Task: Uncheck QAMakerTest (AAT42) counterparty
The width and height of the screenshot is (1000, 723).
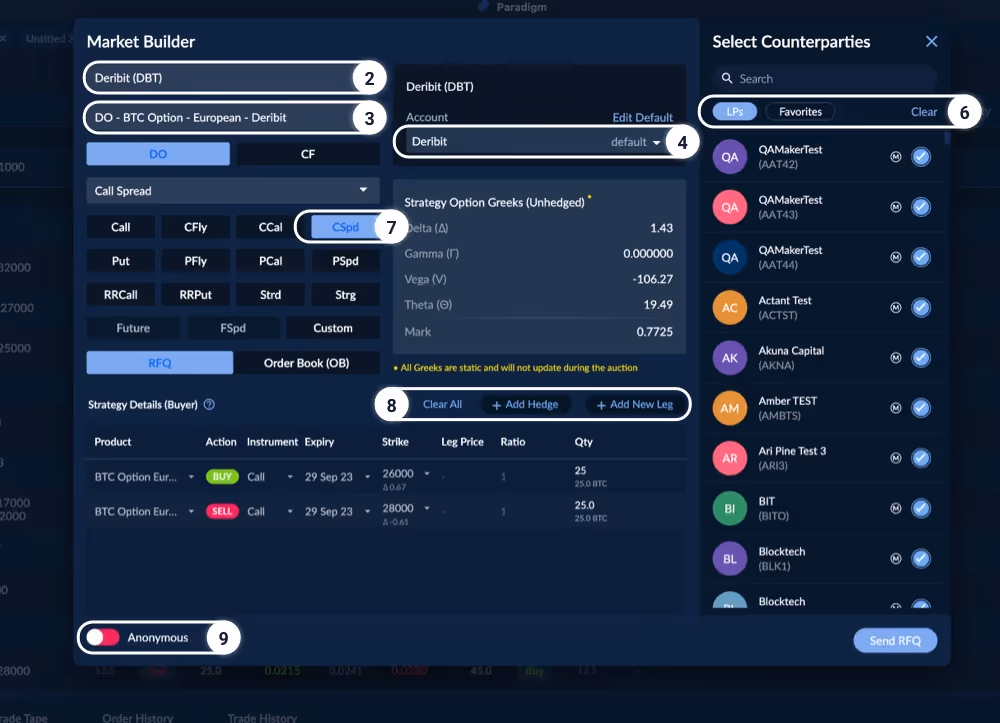Action: 921,157
